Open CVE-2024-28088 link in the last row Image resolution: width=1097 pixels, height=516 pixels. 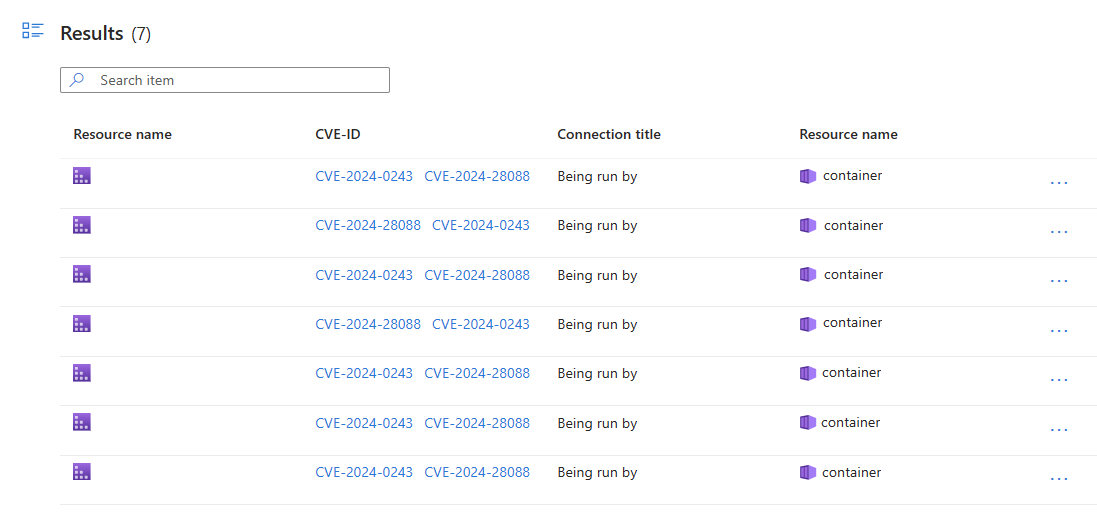477,472
